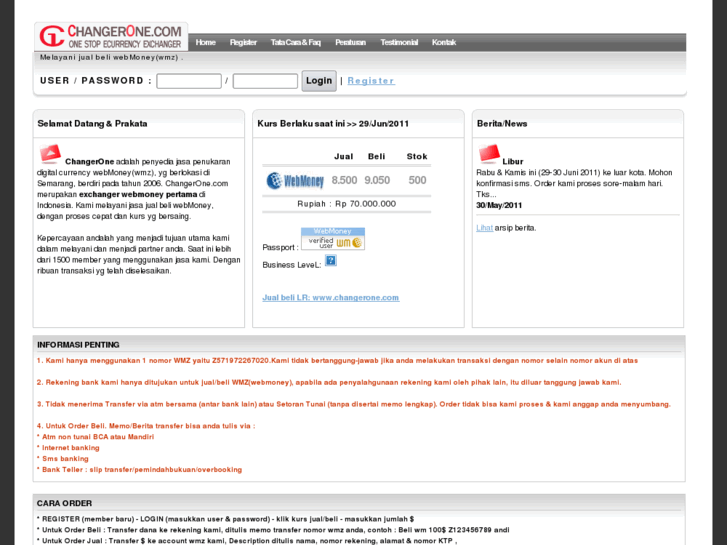Follow the Register link next to Login
The height and width of the screenshot is (545, 727).
click(x=371, y=81)
